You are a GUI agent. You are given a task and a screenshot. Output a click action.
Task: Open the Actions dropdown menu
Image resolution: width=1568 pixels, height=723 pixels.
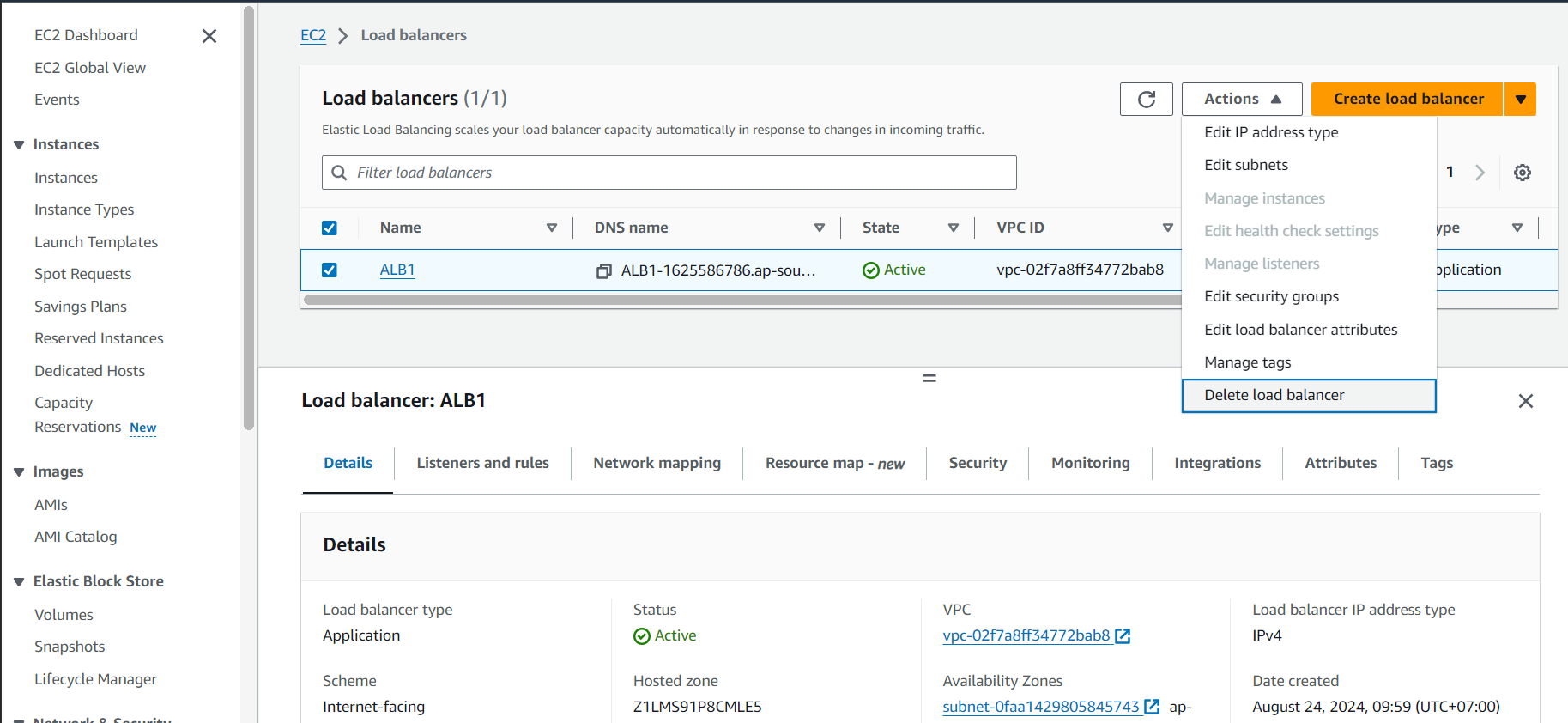tap(1242, 99)
